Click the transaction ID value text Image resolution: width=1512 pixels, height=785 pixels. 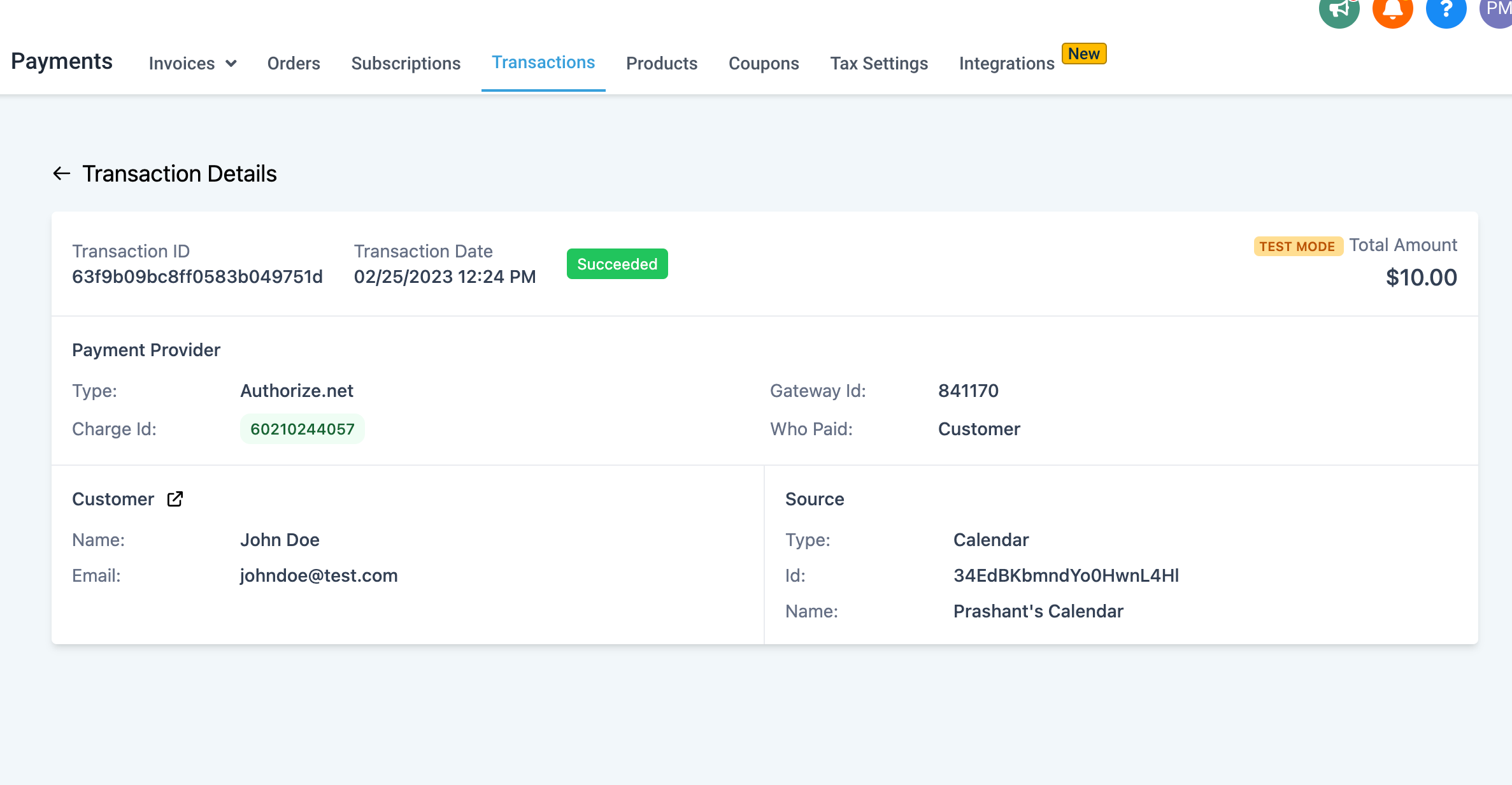pos(197,277)
